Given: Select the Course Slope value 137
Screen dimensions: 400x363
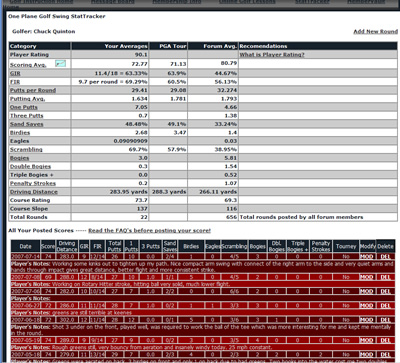Looking at the screenshot, I should point(142,209).
